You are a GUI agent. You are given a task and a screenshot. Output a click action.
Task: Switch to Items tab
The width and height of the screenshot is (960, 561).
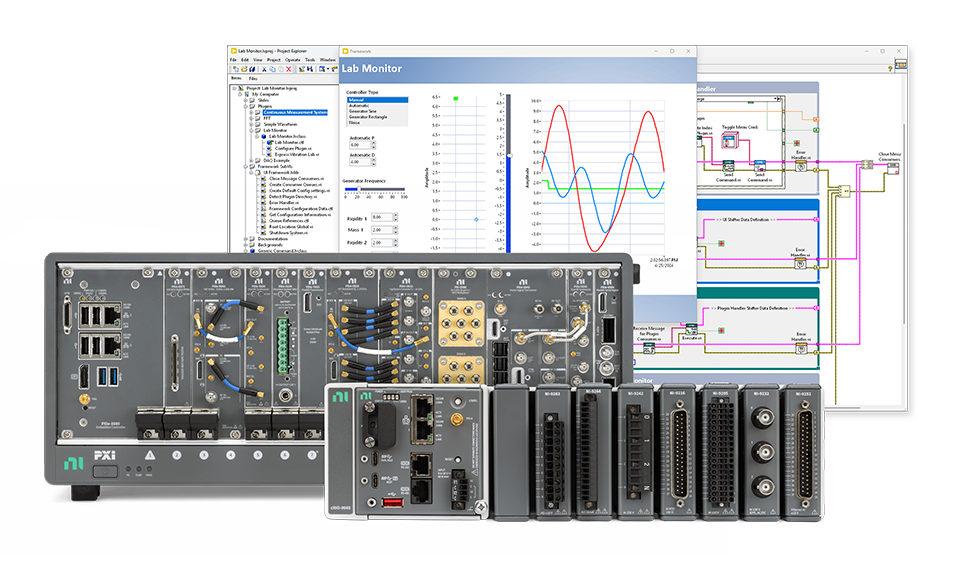[x=236, y=78]
